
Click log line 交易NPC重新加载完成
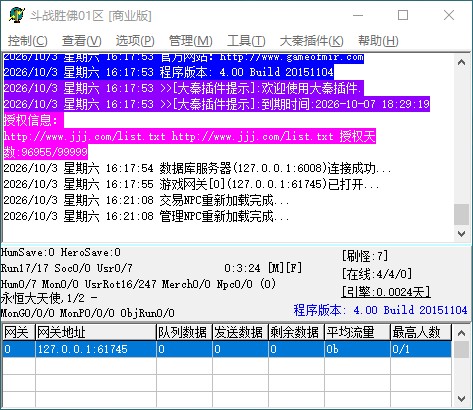pos(146,200)
